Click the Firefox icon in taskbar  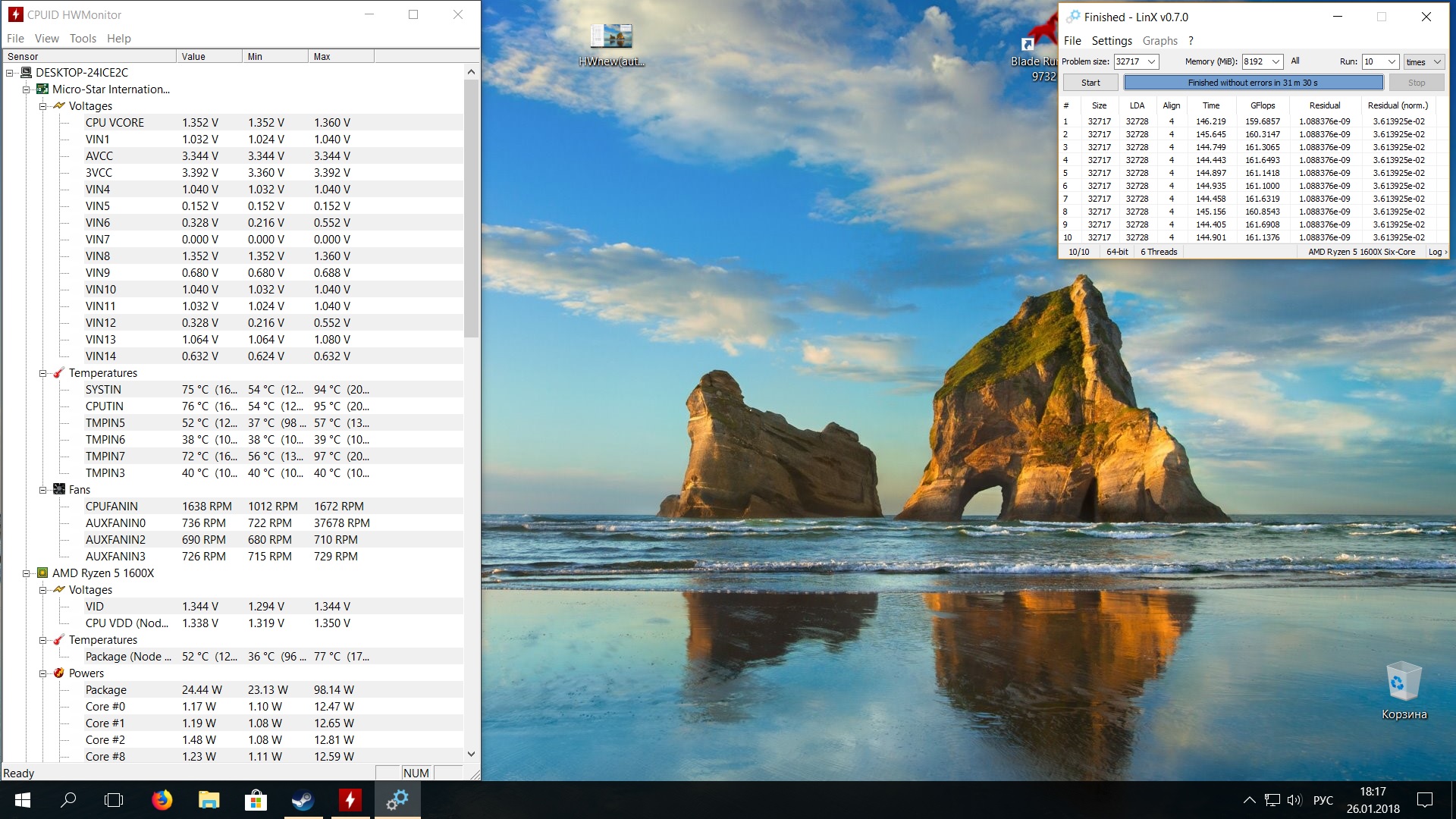coord(162,800)
